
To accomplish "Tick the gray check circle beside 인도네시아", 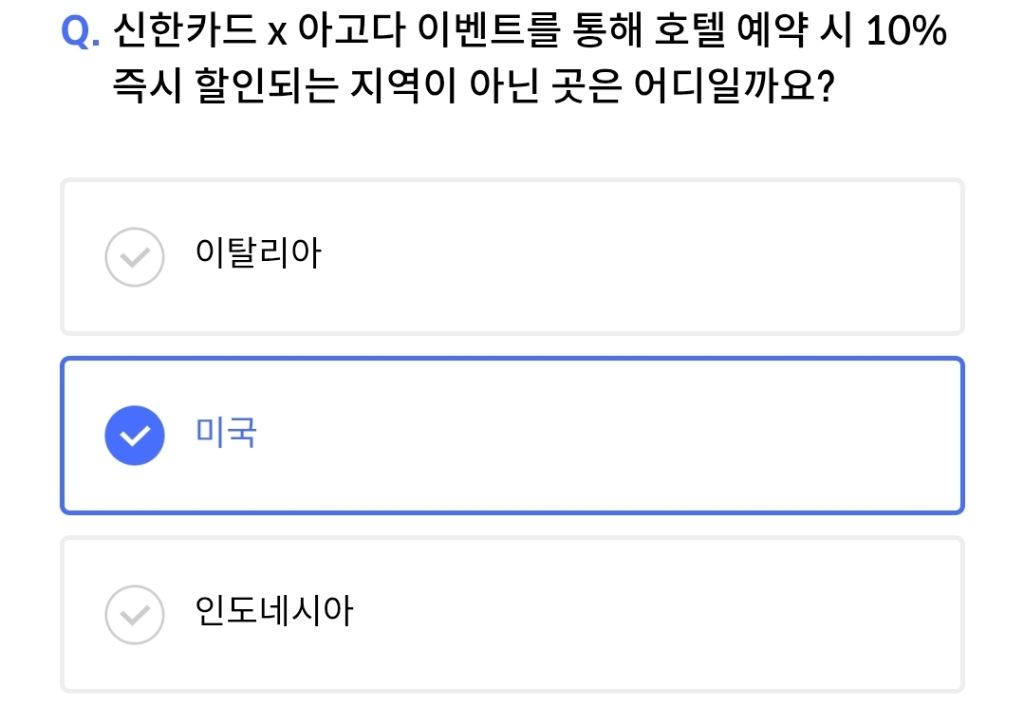I will [x=134, y=614].
